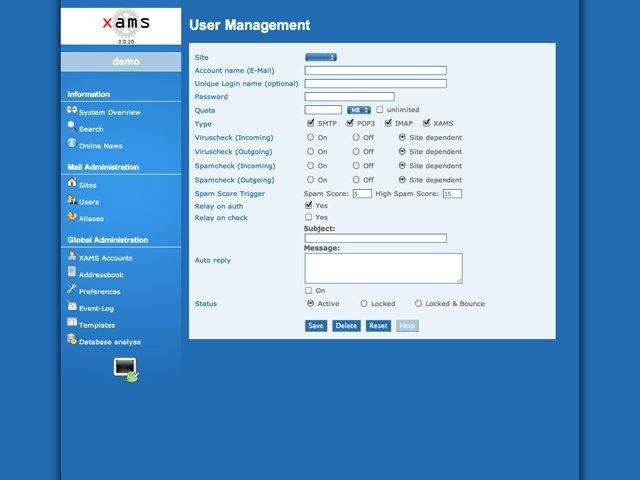The width and height of the screenshot is (640, 480).
Task: Click the Addressbook icon
Action: point(72,272)
